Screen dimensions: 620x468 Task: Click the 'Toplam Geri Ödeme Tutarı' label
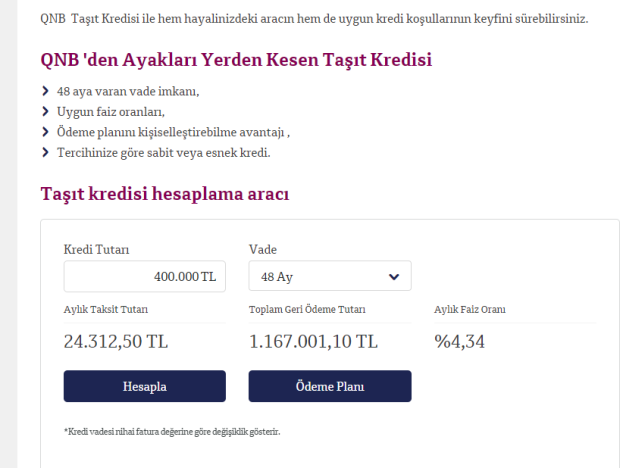pos(307,309)
